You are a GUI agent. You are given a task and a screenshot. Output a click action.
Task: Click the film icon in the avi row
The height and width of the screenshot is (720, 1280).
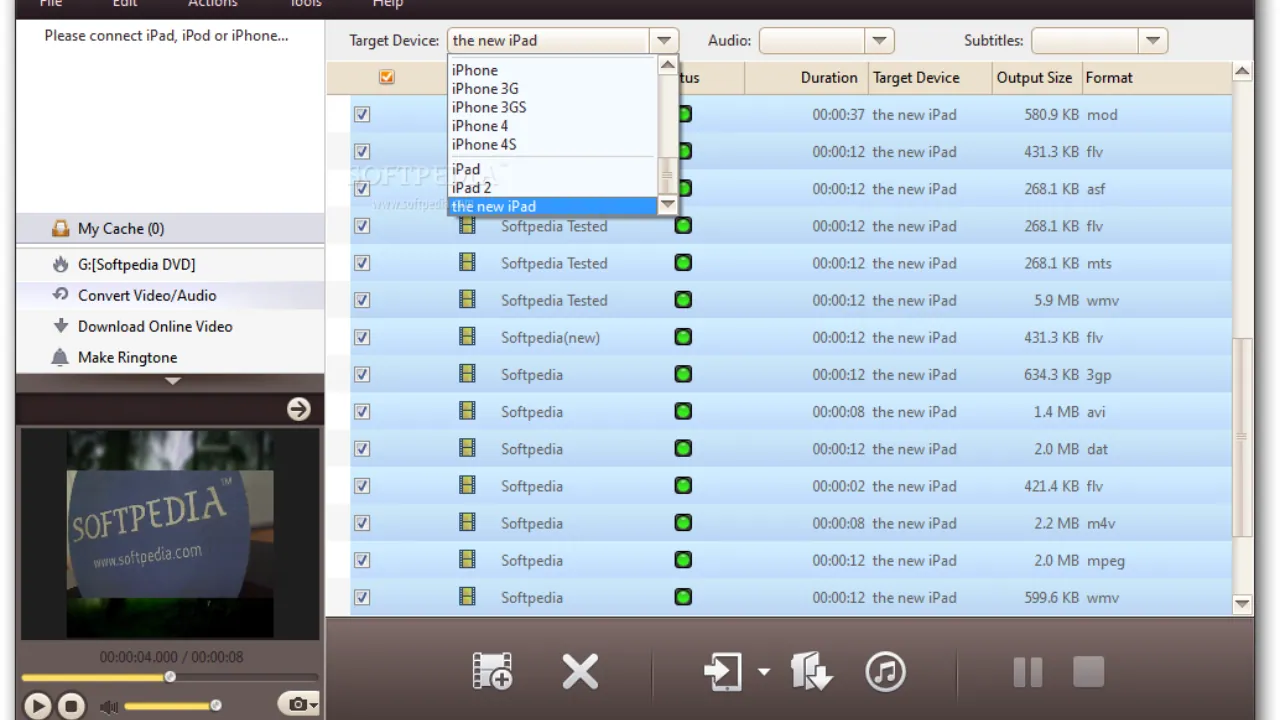point(467,411)
